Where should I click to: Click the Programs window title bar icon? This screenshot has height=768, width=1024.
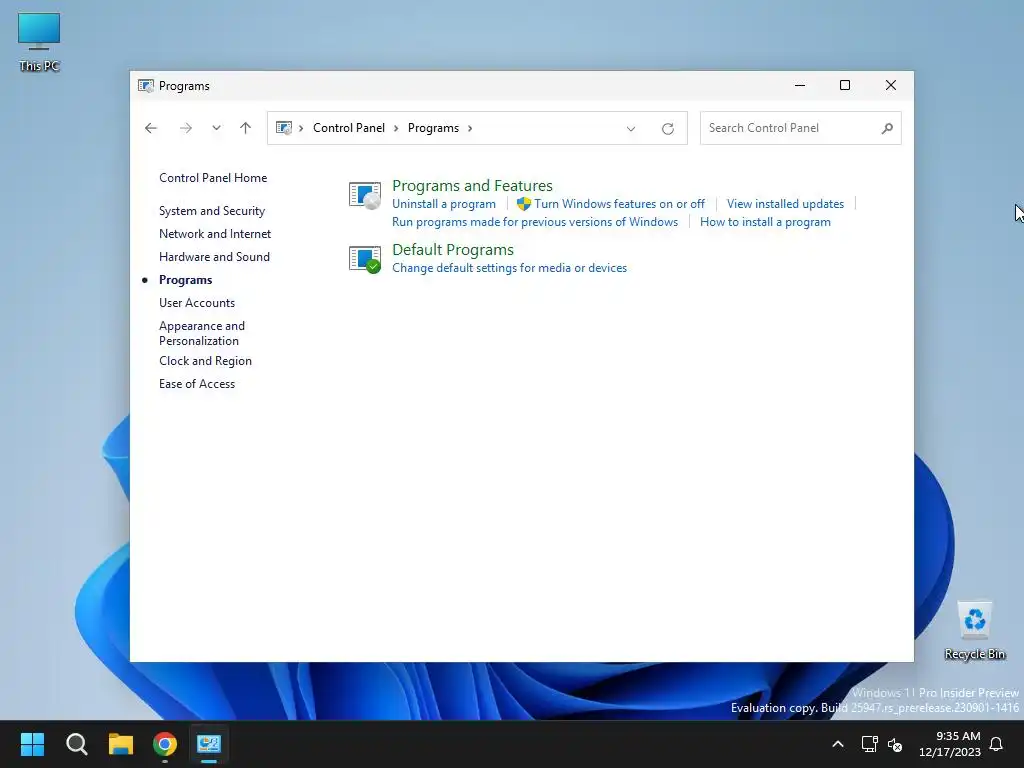point(146,86)
